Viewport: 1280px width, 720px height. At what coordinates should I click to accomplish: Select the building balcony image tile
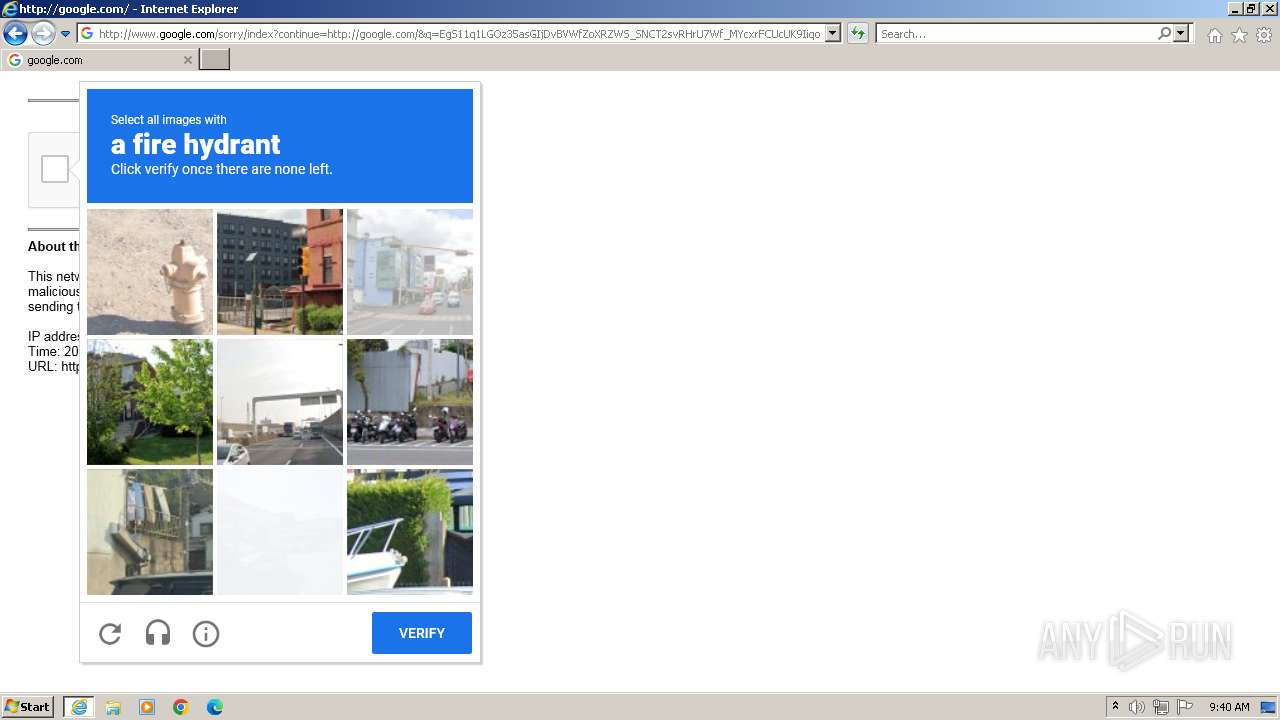pyautogui.click(x=150, y=532)
